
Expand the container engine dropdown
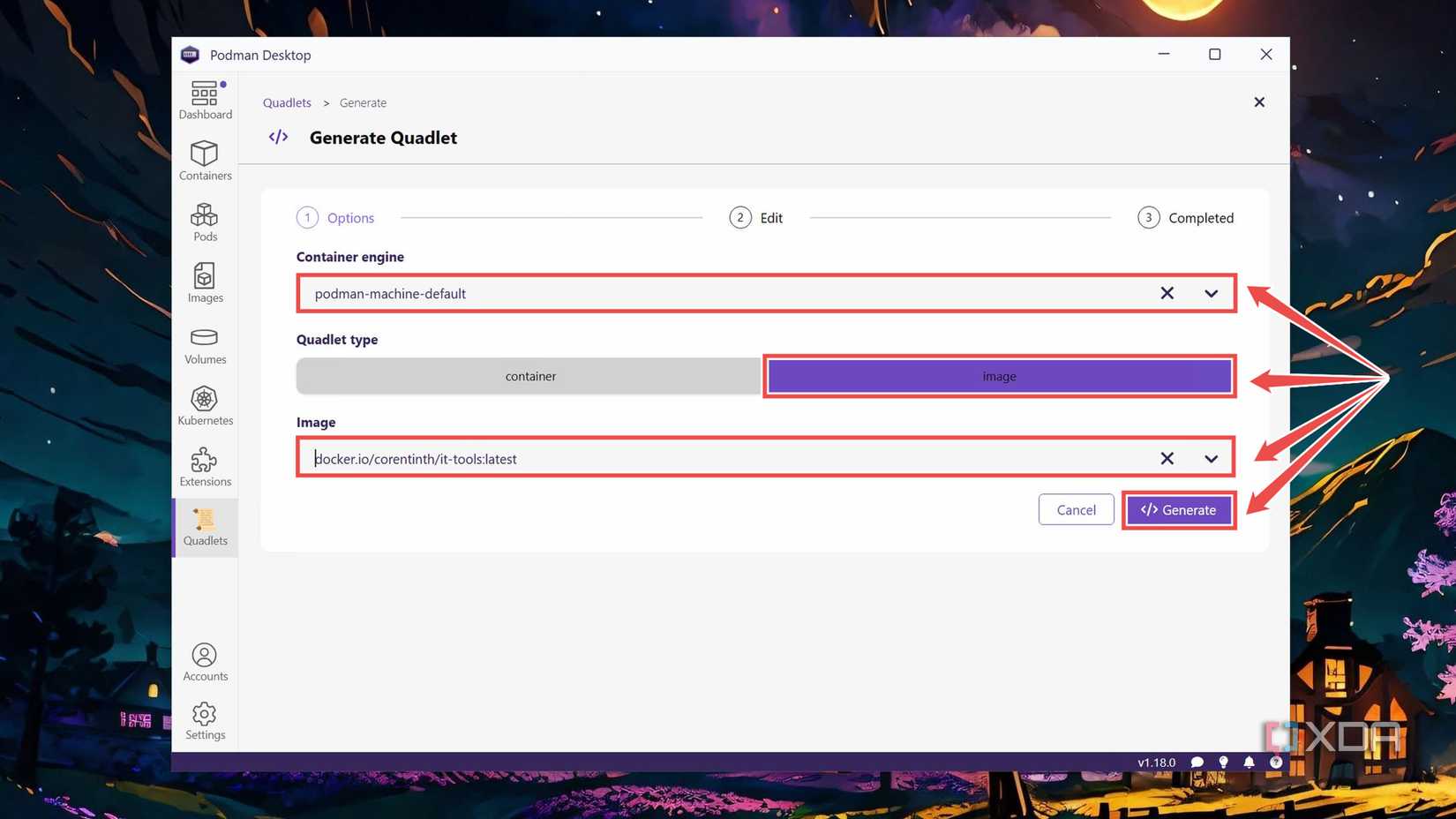(1210, 293)
